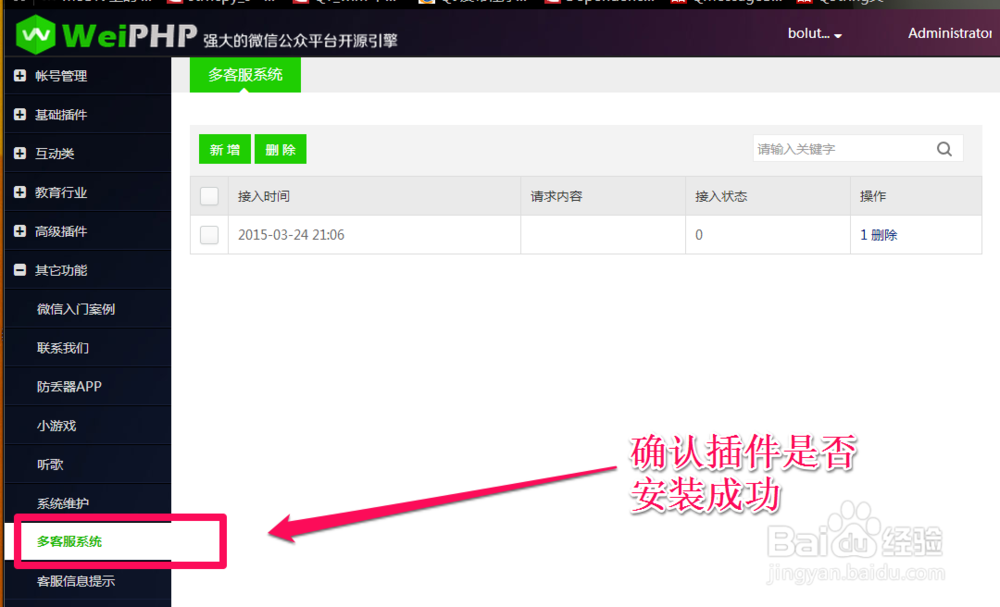Click the Administrator link in header

pos(950,33)
